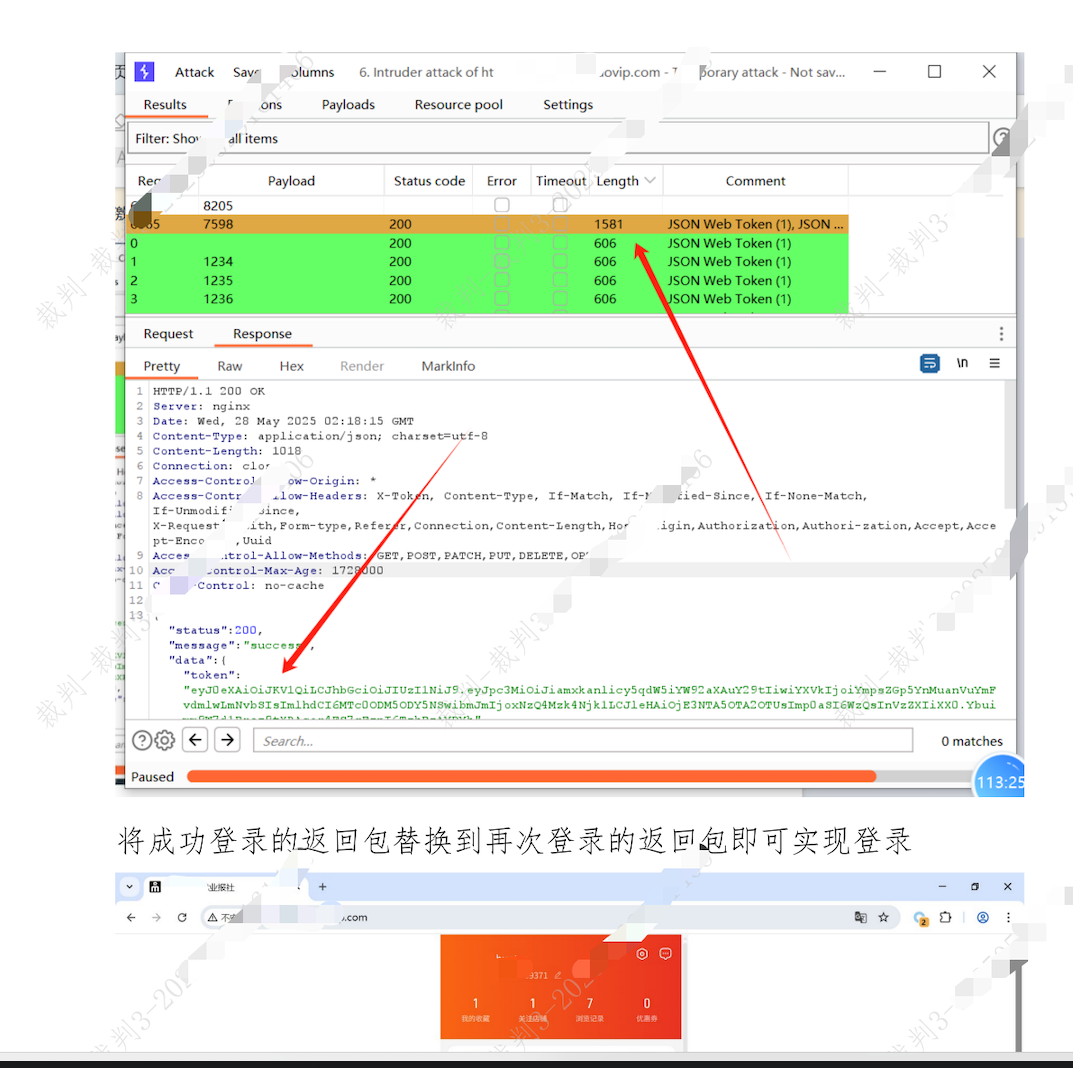Toggle show non-printable characters \n icon

click(962, 363)
